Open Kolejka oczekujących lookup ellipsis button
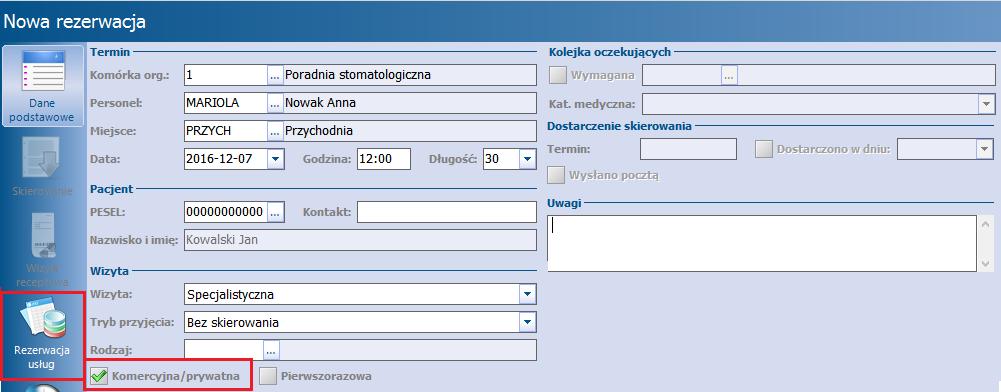 [729, 75]
